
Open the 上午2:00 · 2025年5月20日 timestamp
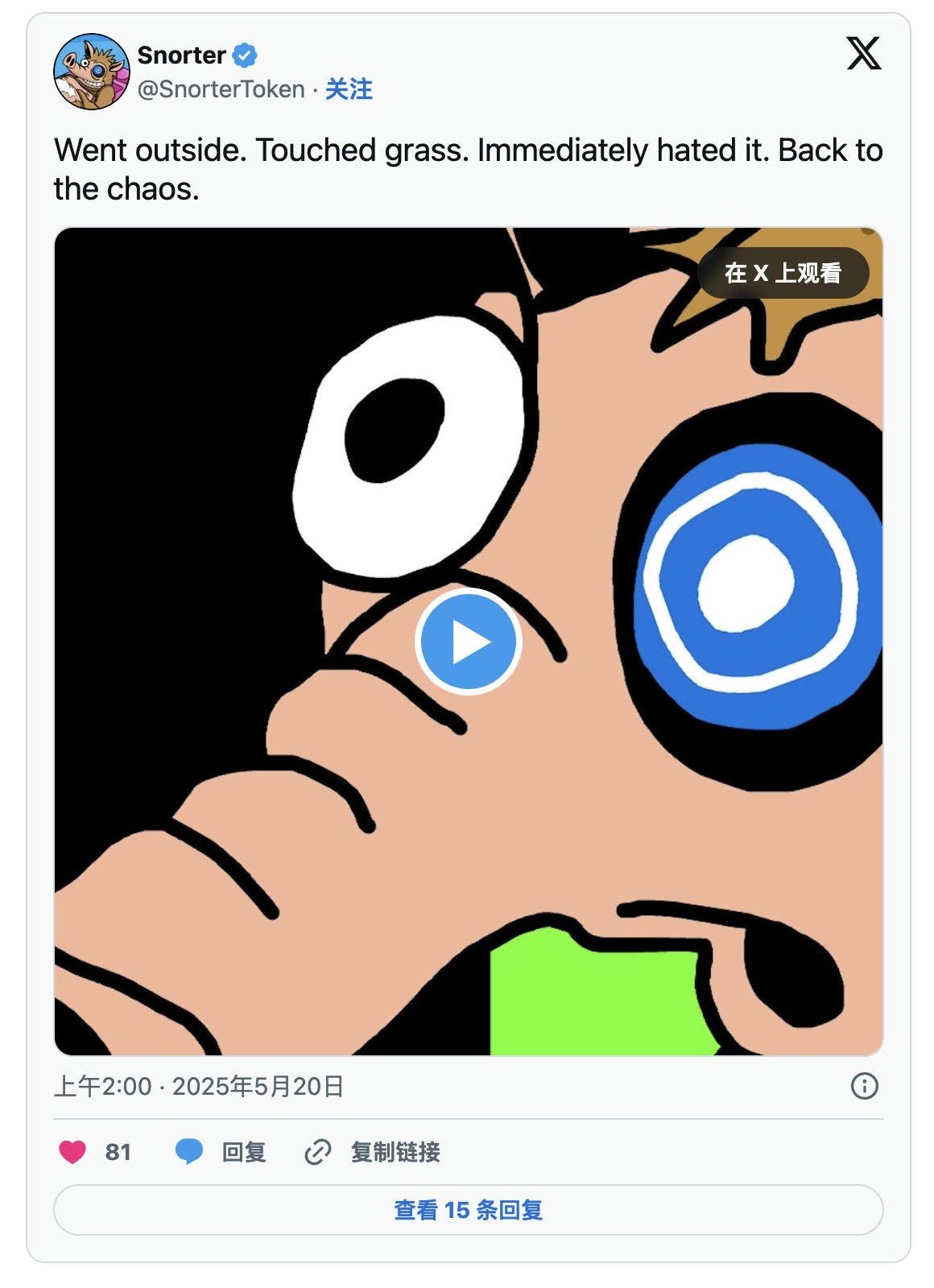pos(199,1086)
